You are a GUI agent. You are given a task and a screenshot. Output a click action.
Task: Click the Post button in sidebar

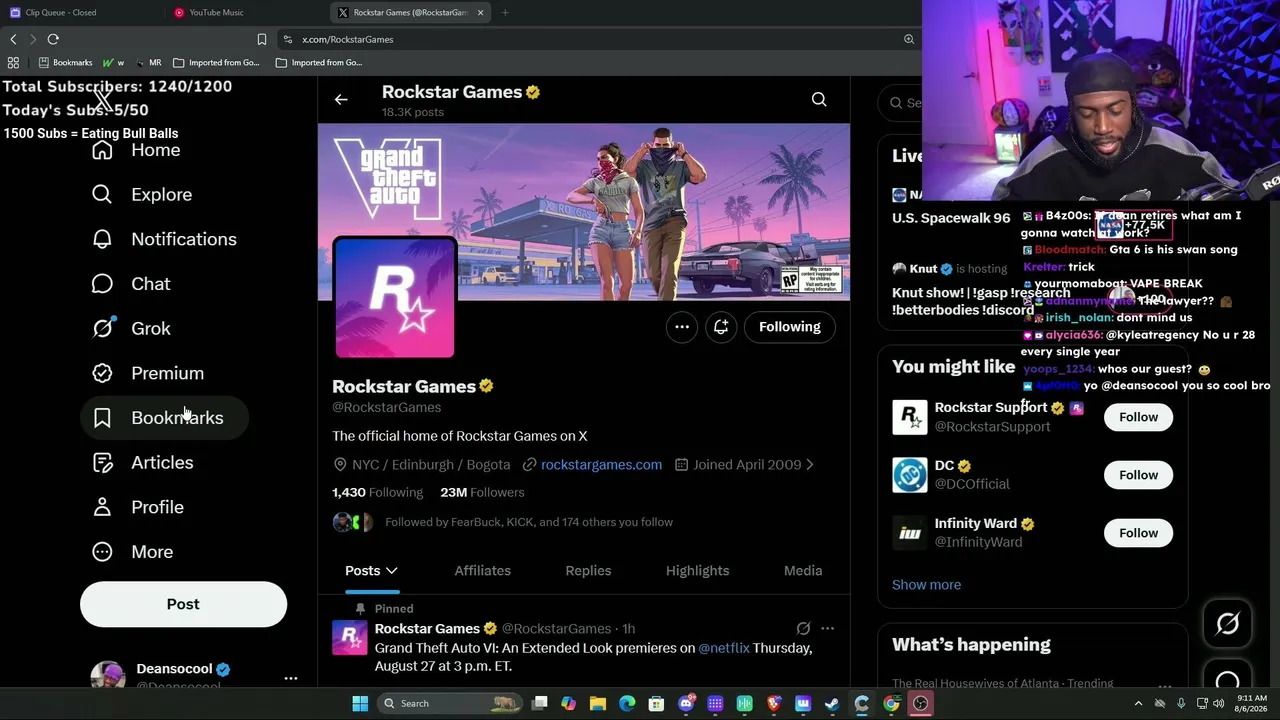click(183, 604)
